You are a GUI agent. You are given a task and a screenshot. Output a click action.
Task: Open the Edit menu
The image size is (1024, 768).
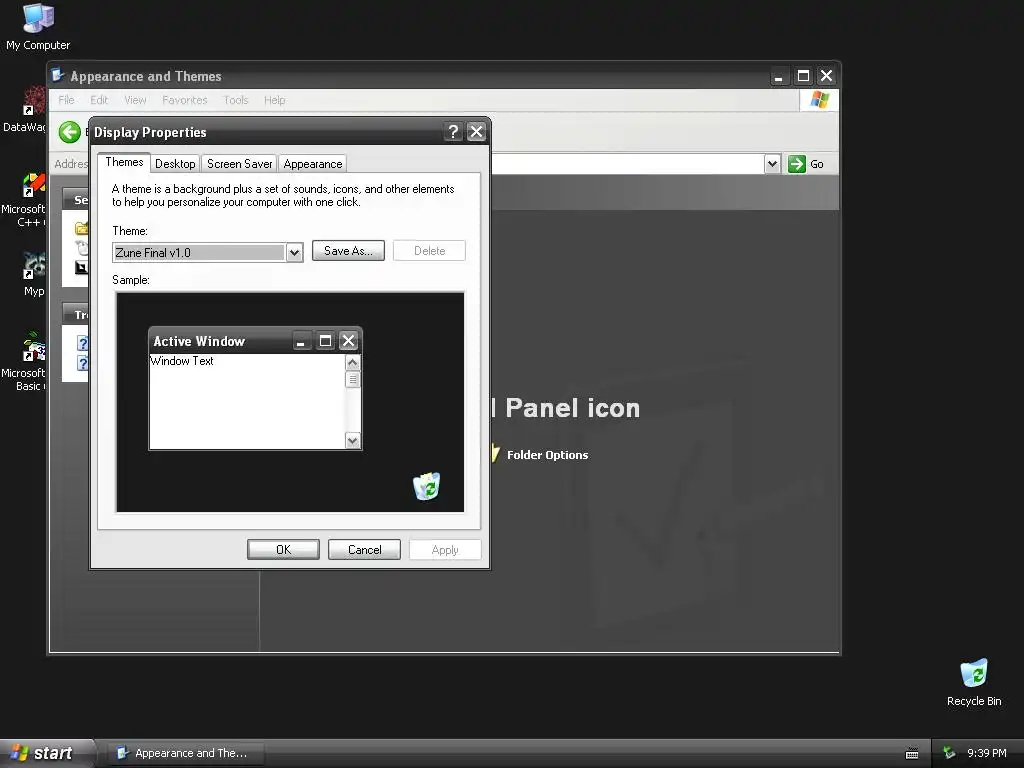tap(99, 100)
